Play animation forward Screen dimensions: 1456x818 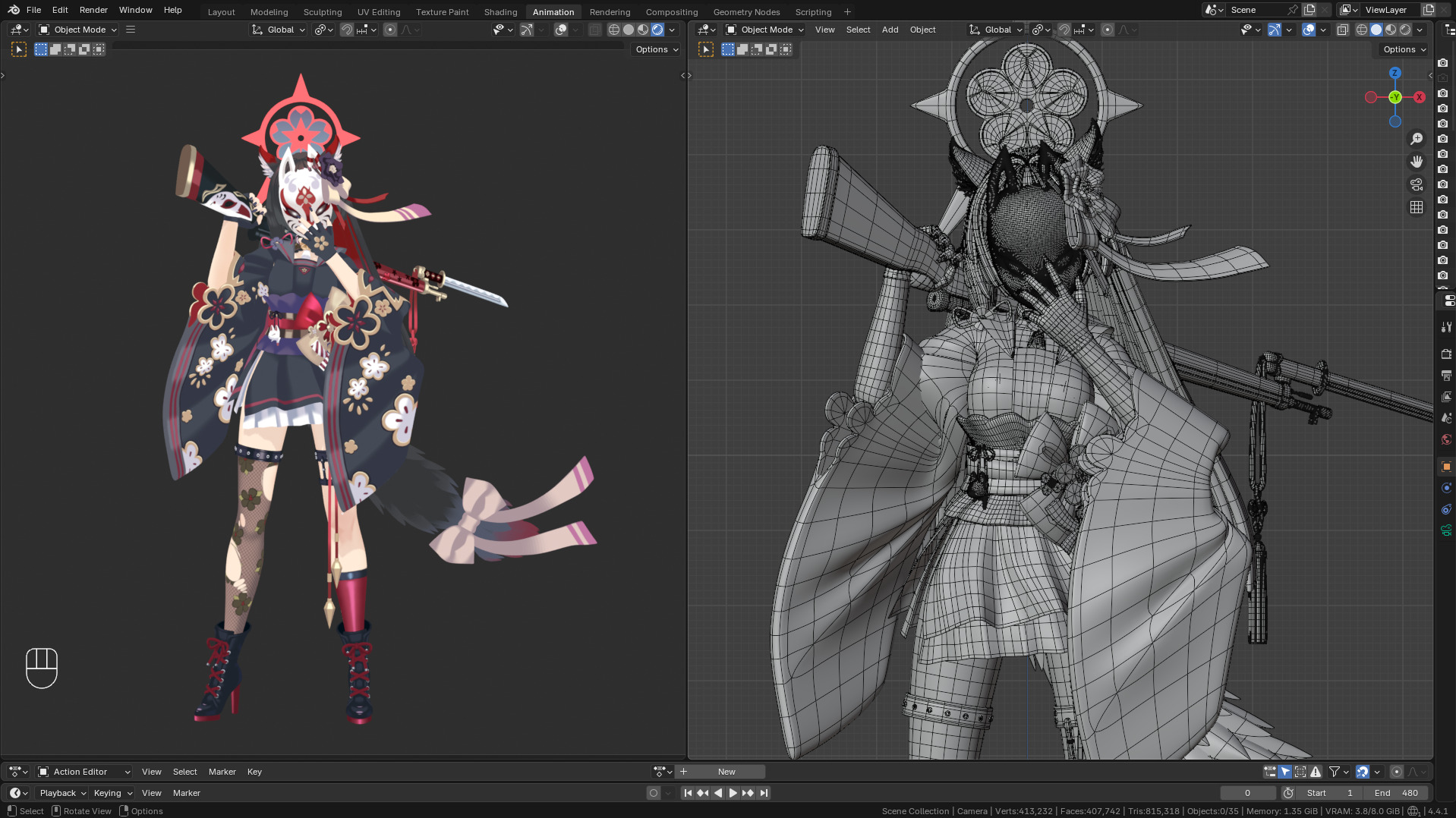tap(733, 793)
